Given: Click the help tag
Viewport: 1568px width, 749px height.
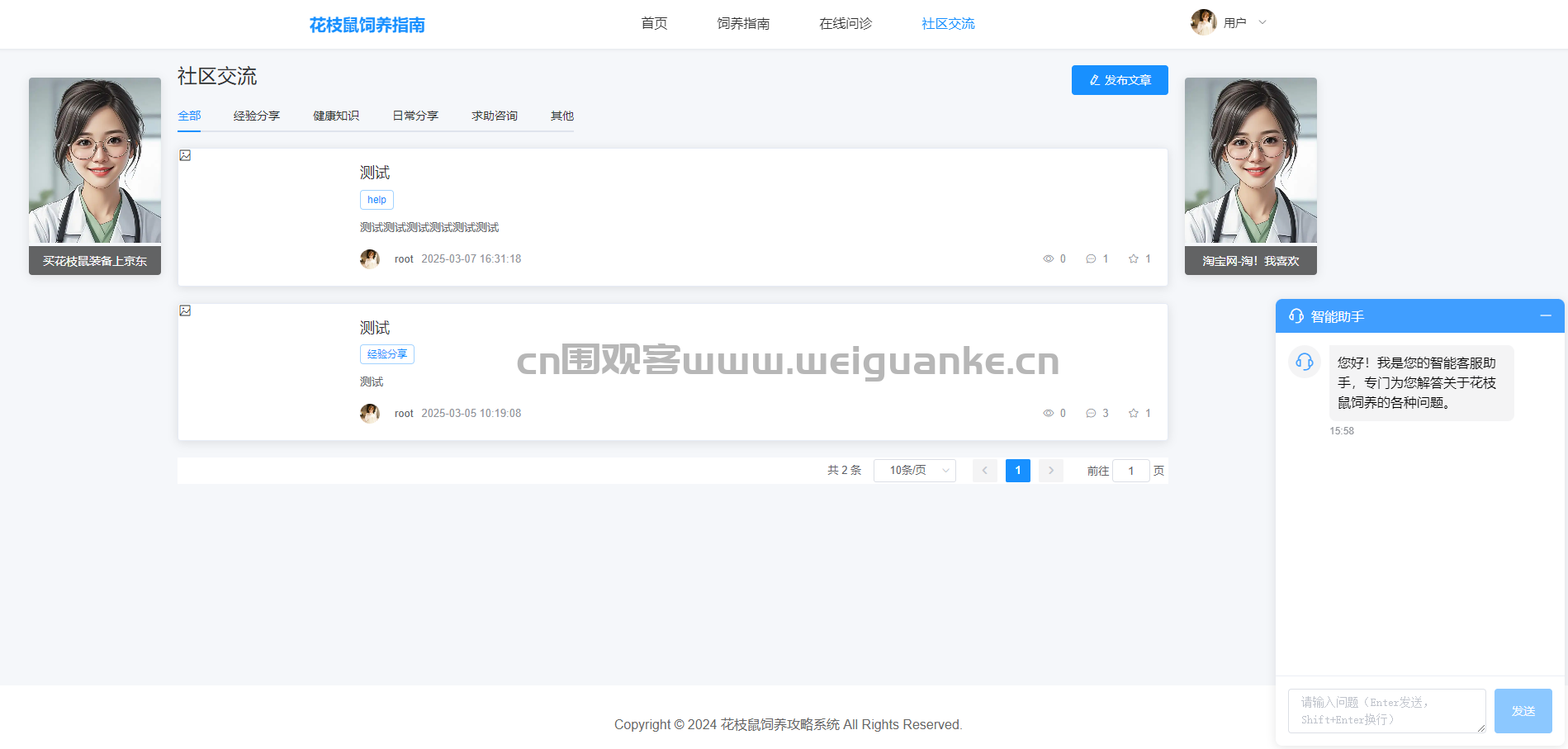Looking at the screenshot, I should tap(377, 200).
